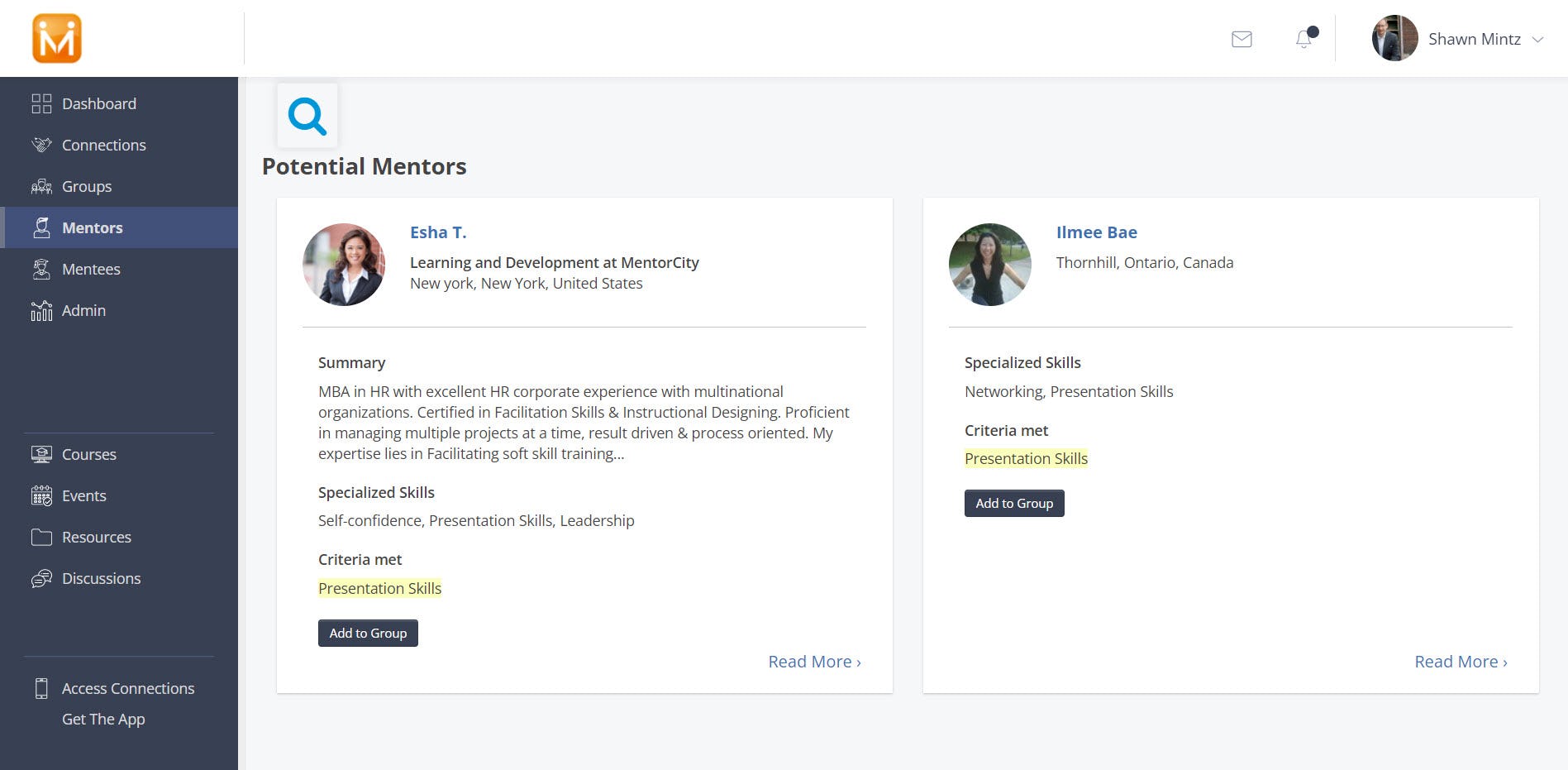Open the Admin menu item

[x=83, y=310]
